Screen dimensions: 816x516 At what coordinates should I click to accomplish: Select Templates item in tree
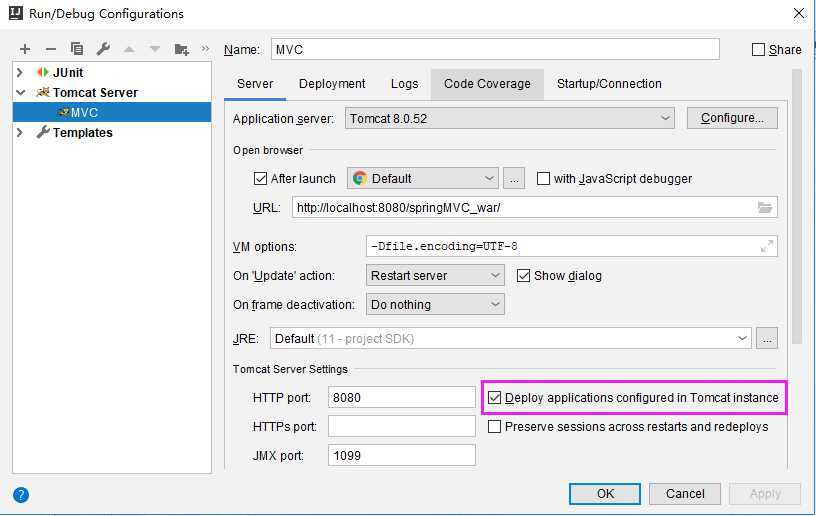coord(82,133)
